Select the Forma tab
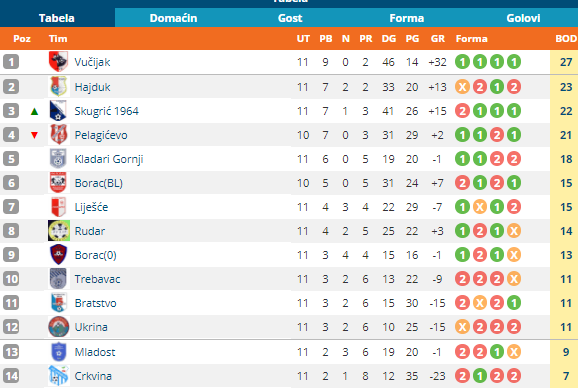 407,18
